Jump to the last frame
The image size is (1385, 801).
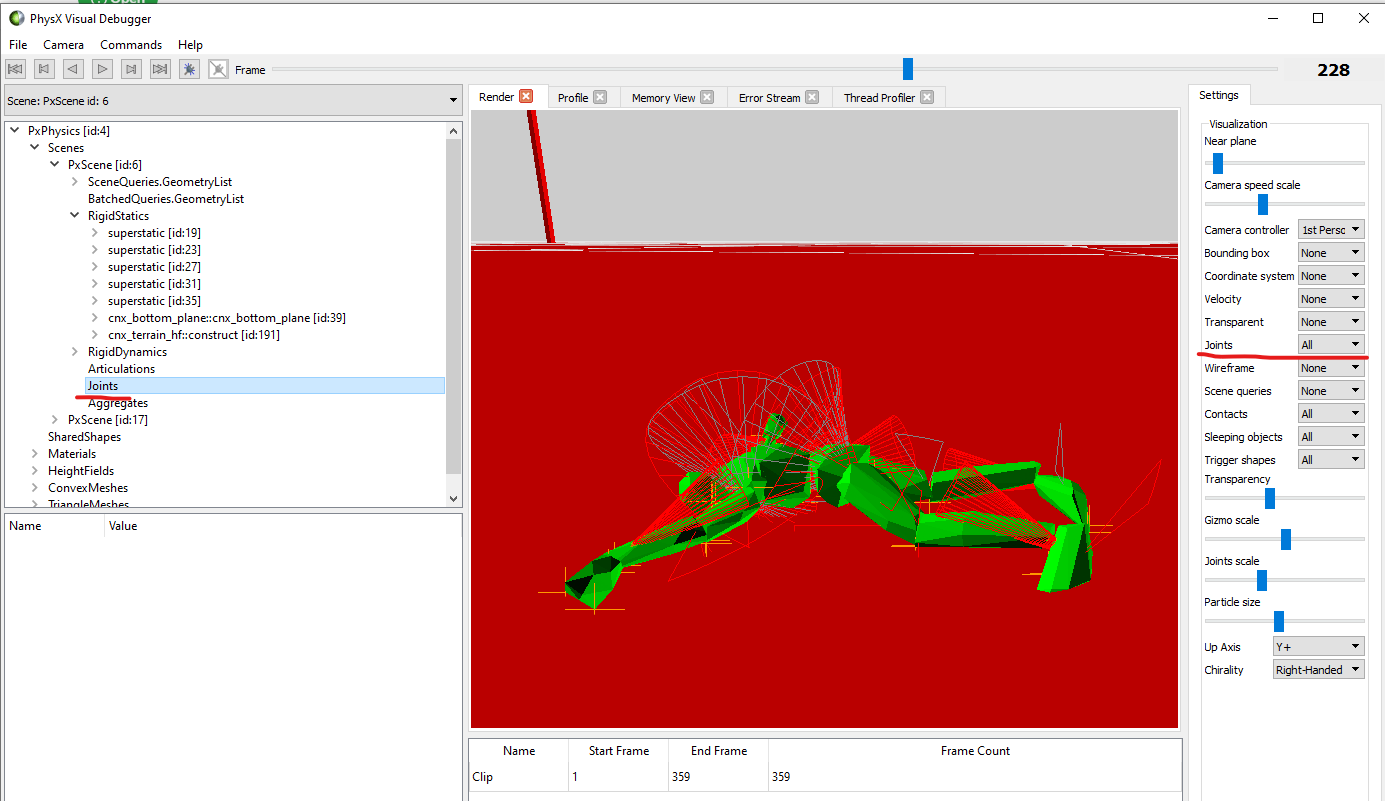click(x=159, y=68)
